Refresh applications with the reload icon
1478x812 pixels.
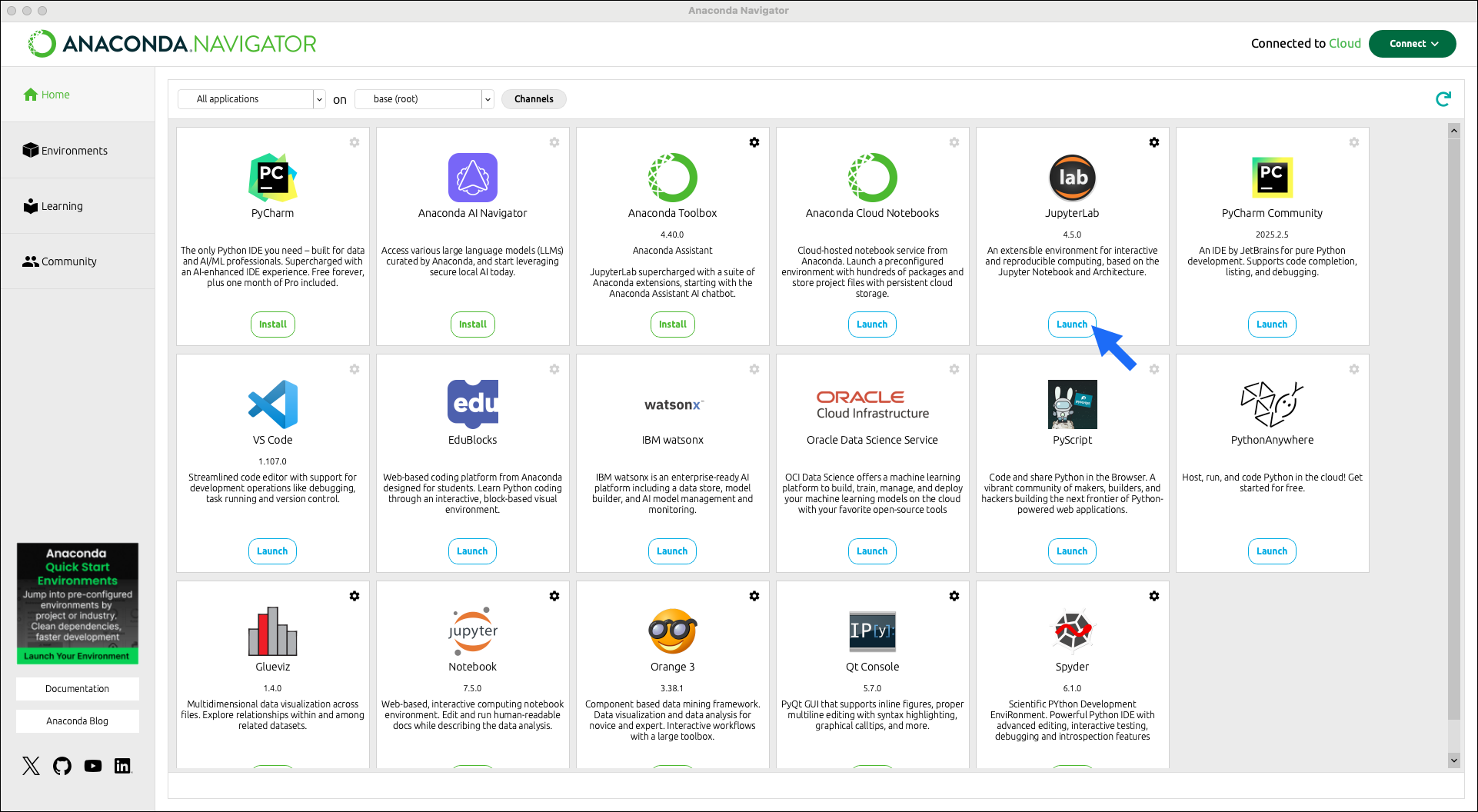click(x=1443, y=98)
